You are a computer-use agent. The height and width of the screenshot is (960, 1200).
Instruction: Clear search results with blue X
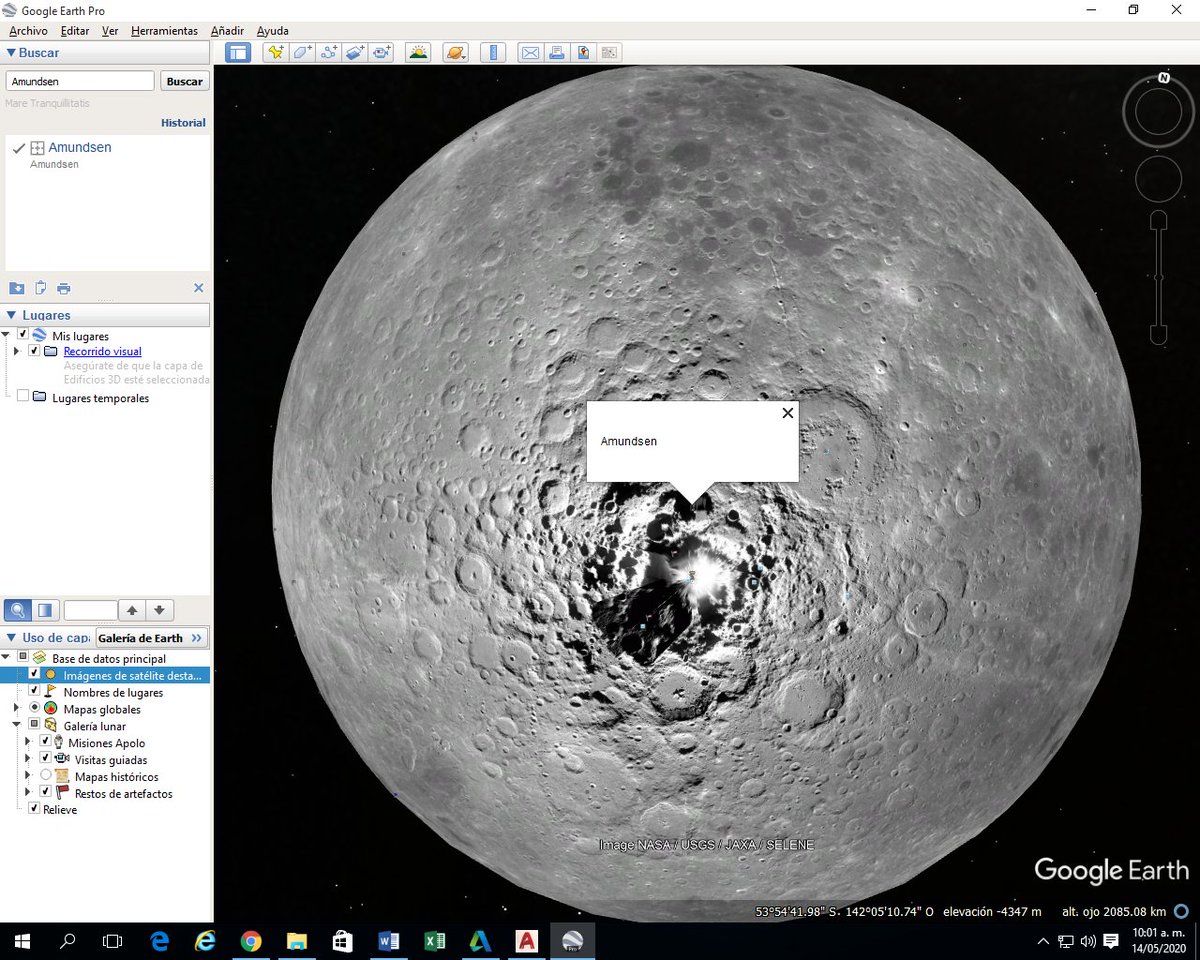coord(198,288)
